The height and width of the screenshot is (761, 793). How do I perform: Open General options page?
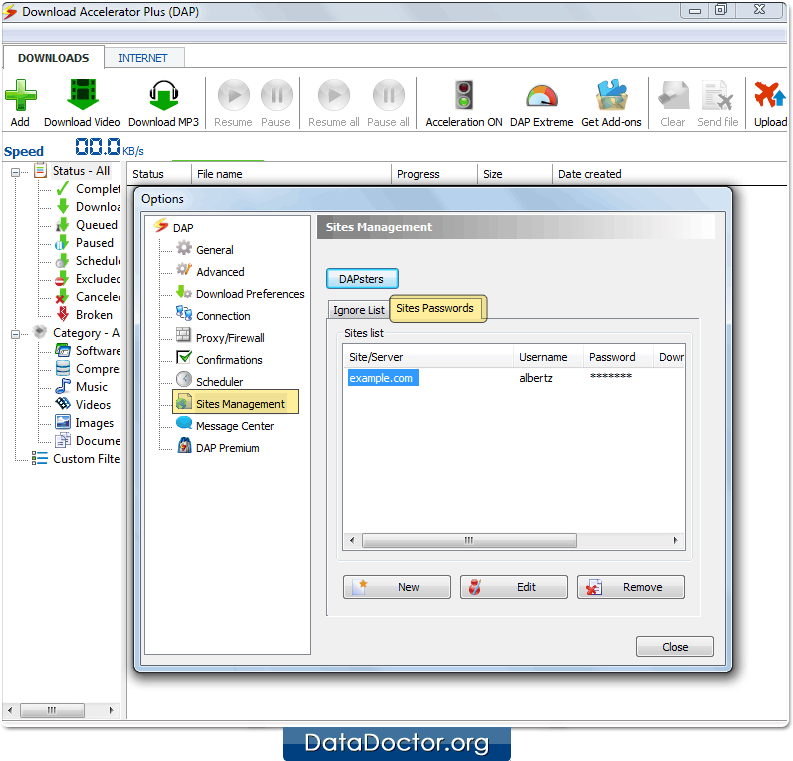[205, 250]
